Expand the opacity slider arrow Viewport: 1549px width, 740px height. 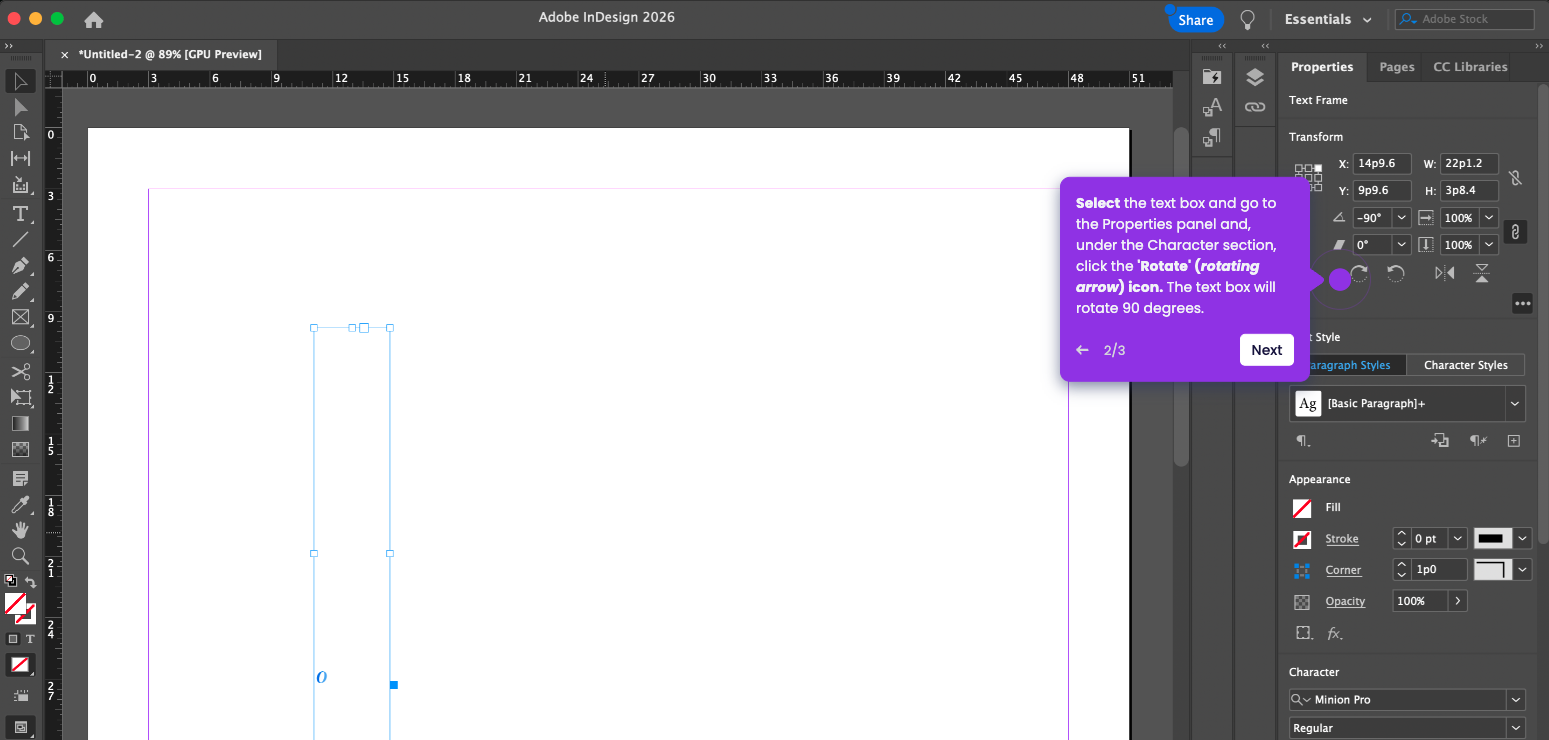point(1457,601)
